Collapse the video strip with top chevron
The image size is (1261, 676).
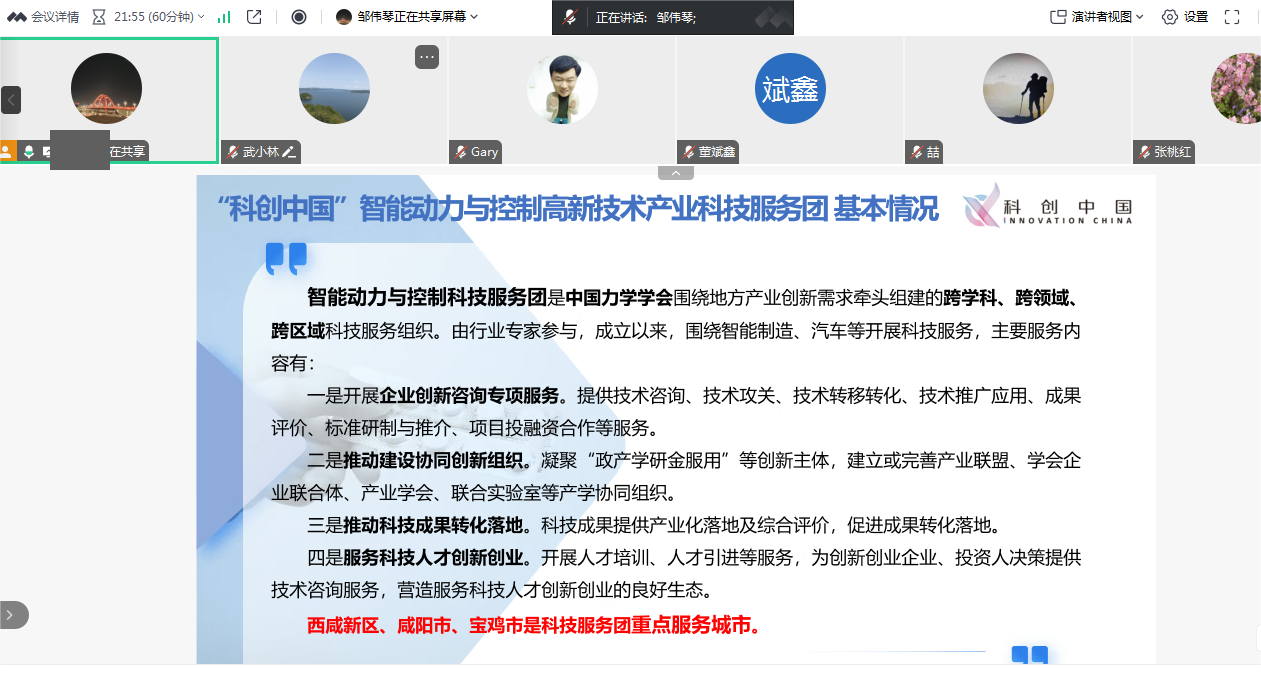676,171
